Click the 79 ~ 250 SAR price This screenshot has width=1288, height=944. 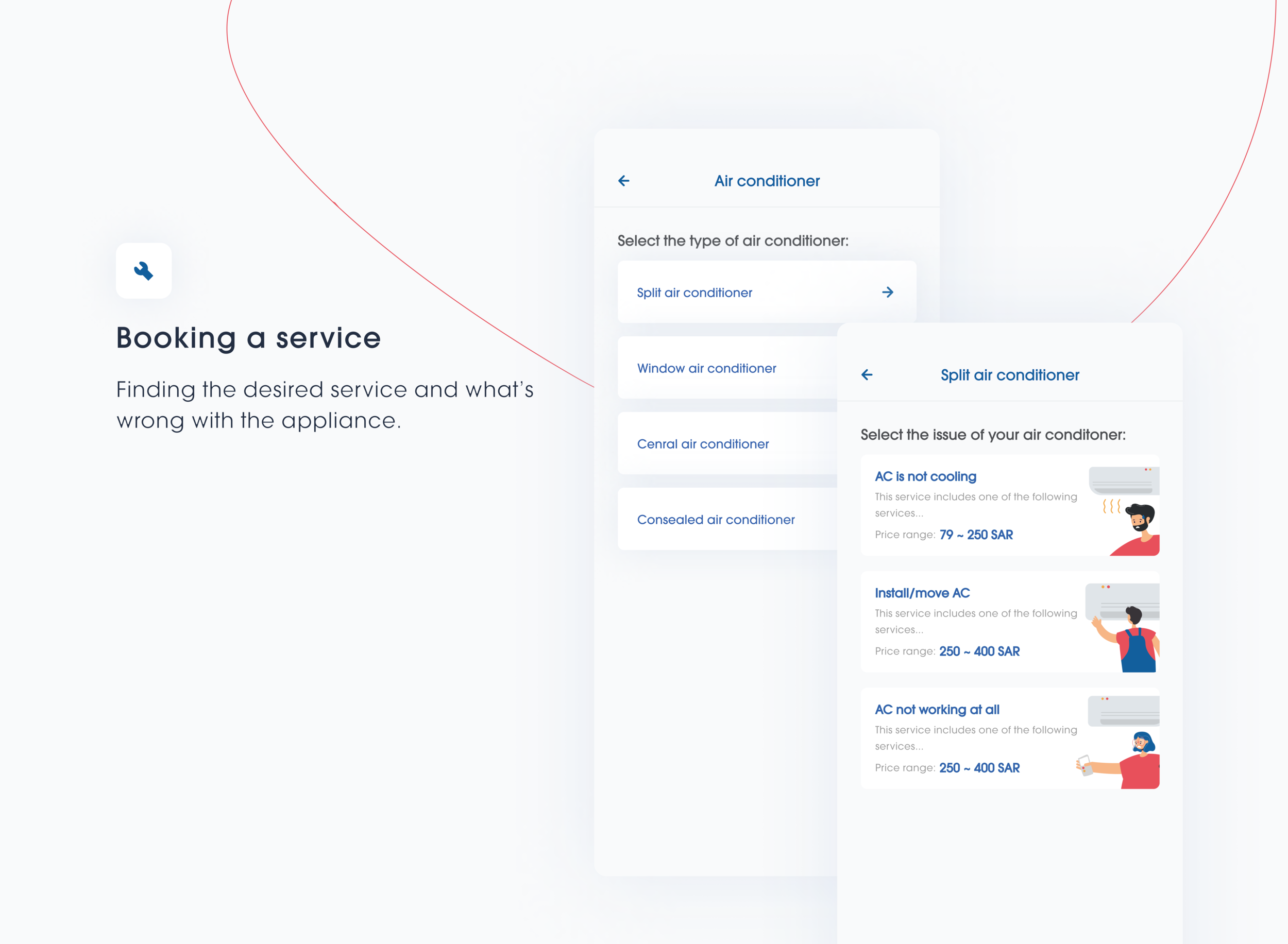coord(976,535)
